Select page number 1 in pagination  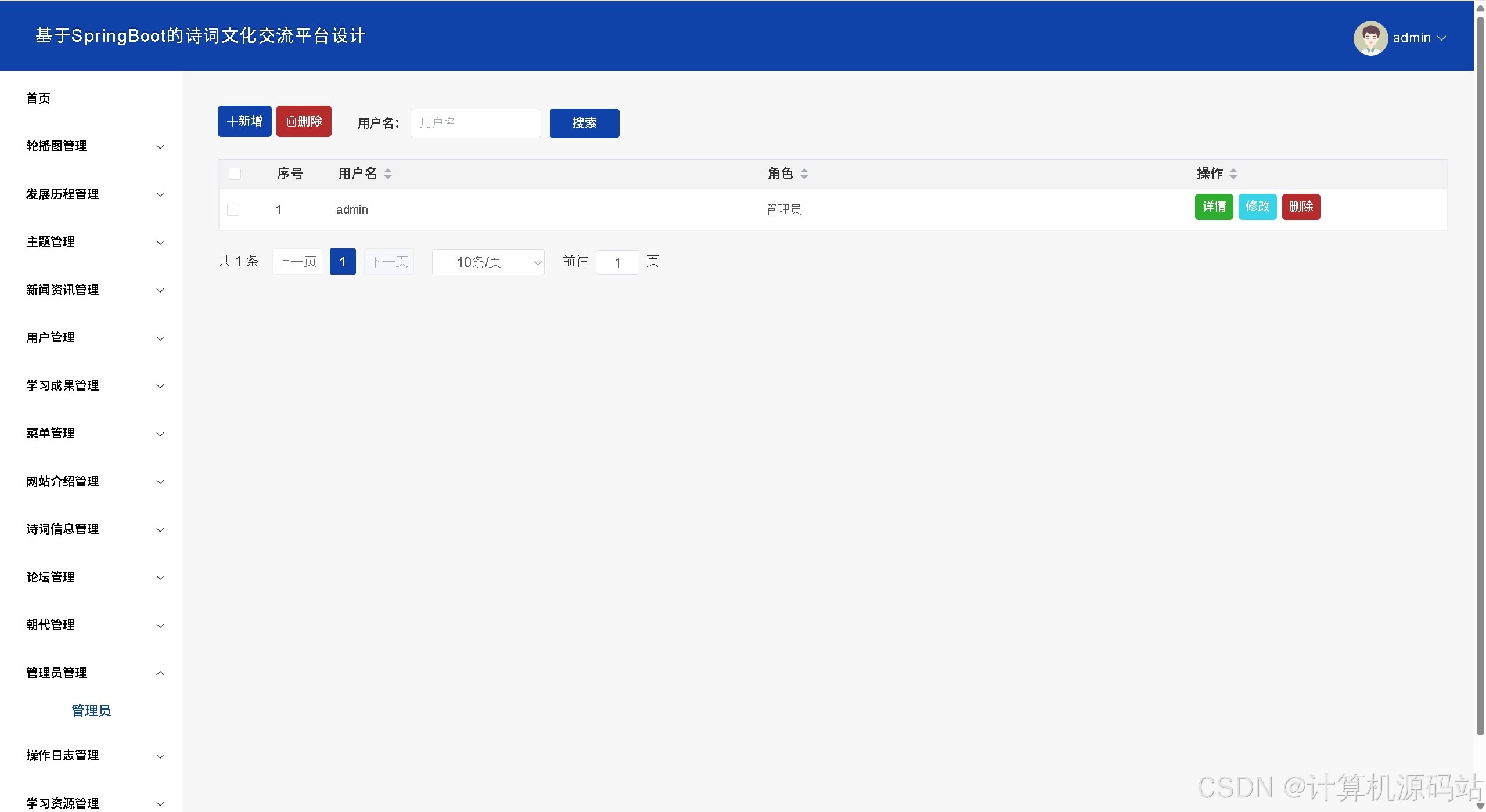click(343, 262)
